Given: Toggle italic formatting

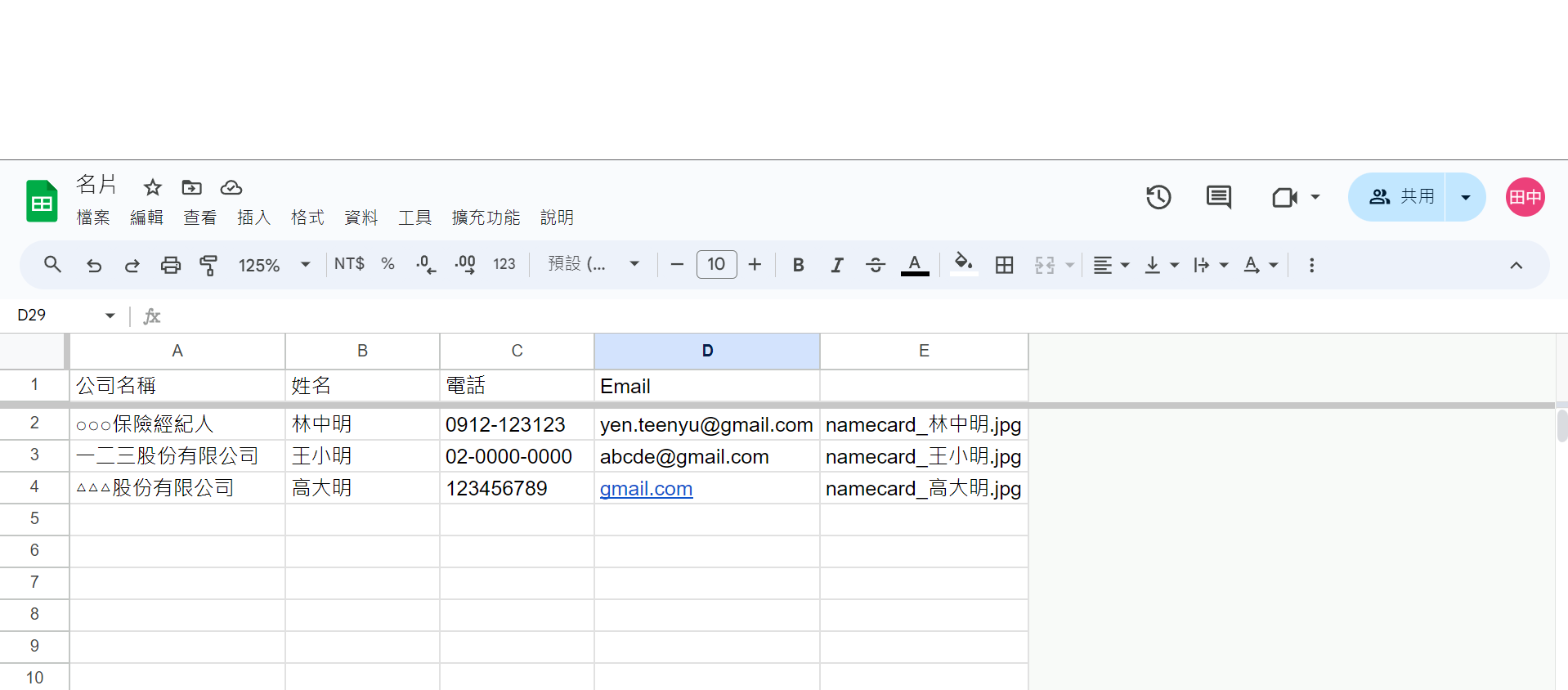Looking at the screenshot, I should [836, 265].
